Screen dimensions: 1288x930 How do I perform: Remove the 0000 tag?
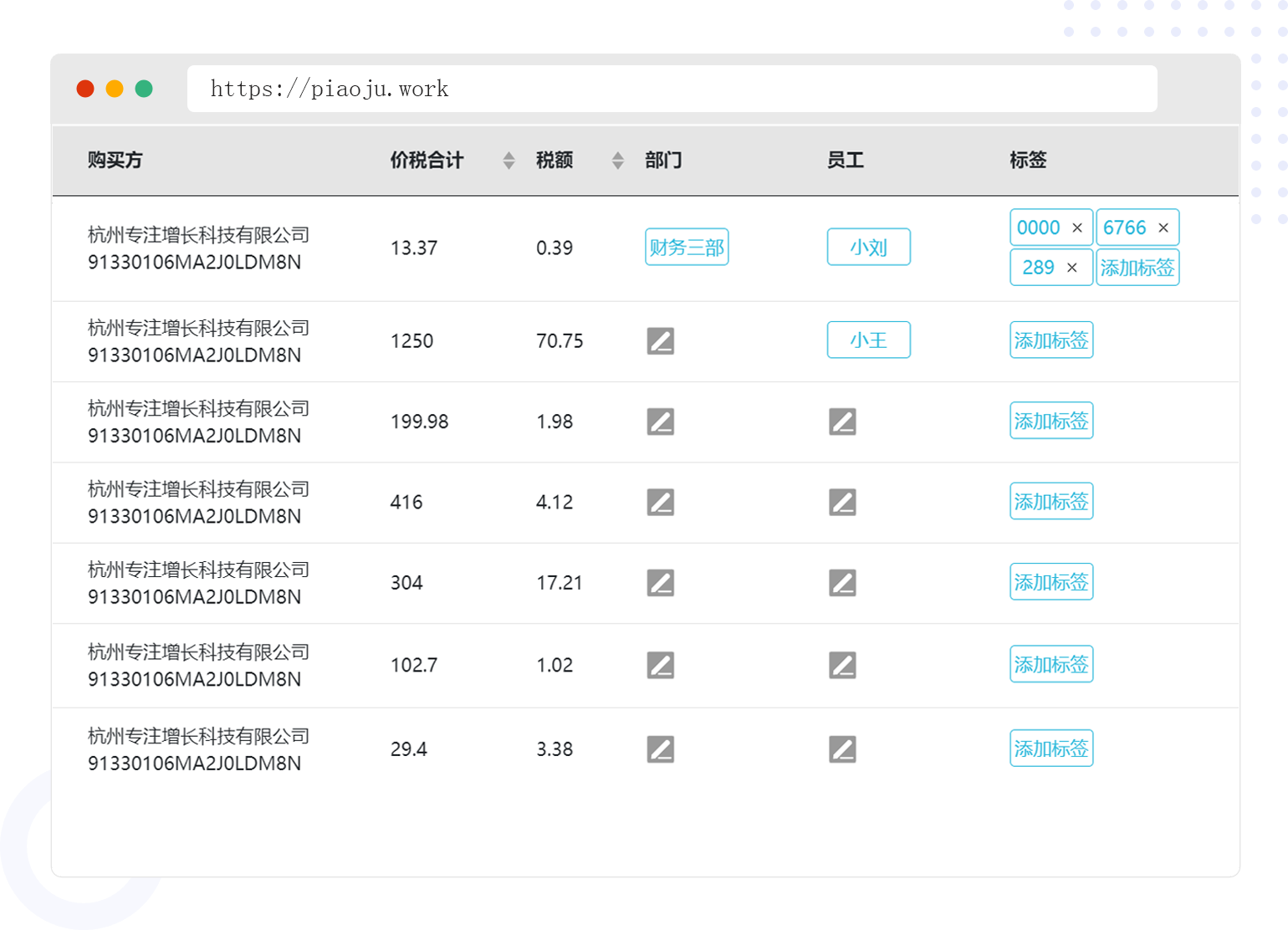pyautogui.click(x=1077, y=227)
